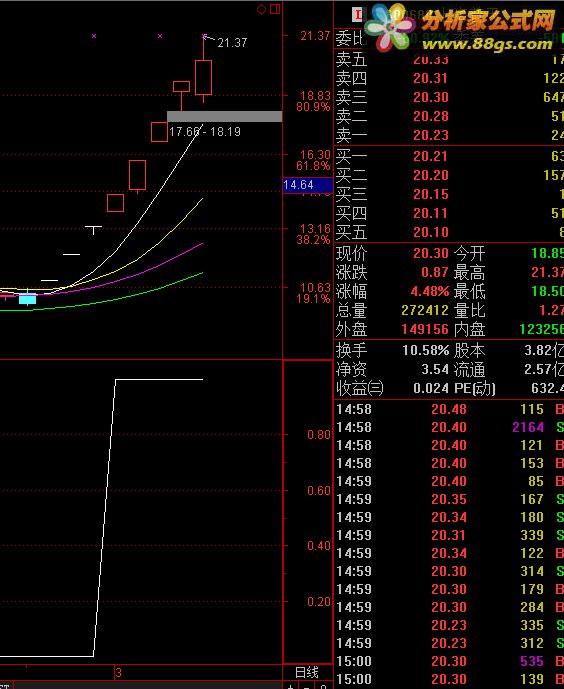Screen dimensions: 564x689
Task: Click the 量比 label
Action: point(470,310)
